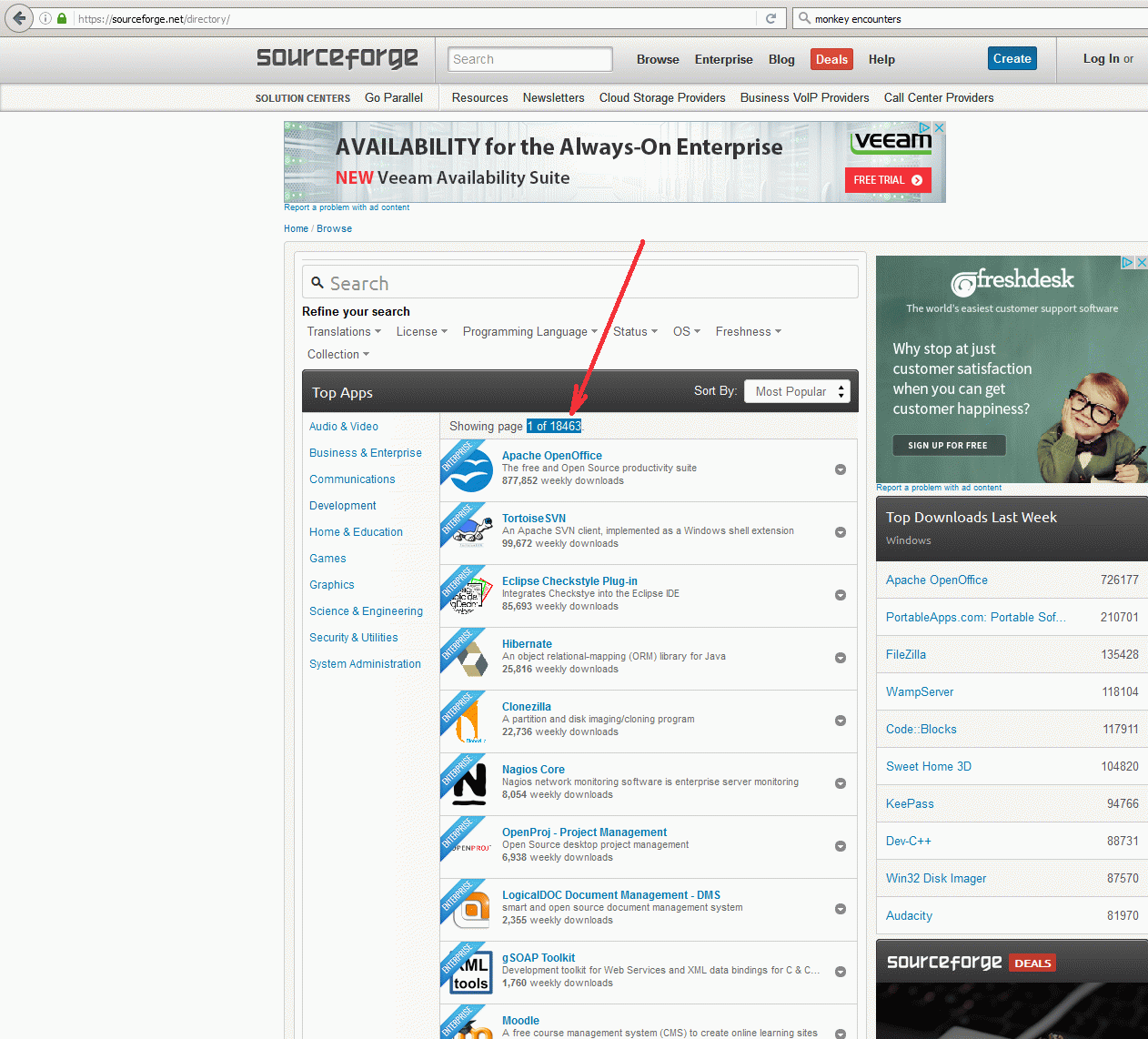Click FREE TRIAL button in Veeam ad
Viewport: 1148px width, 1039px height.
888,180
